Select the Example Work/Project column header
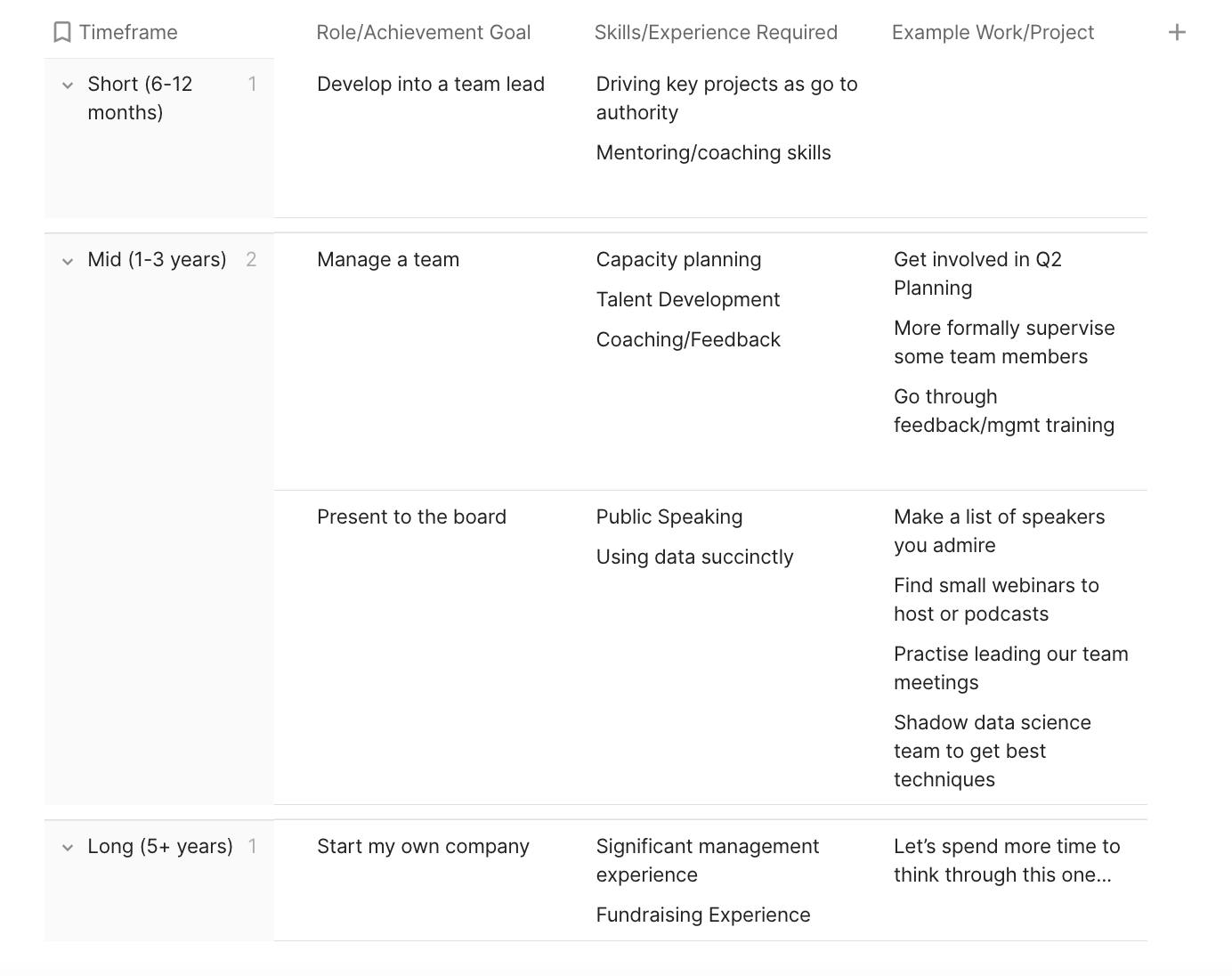 993,33
